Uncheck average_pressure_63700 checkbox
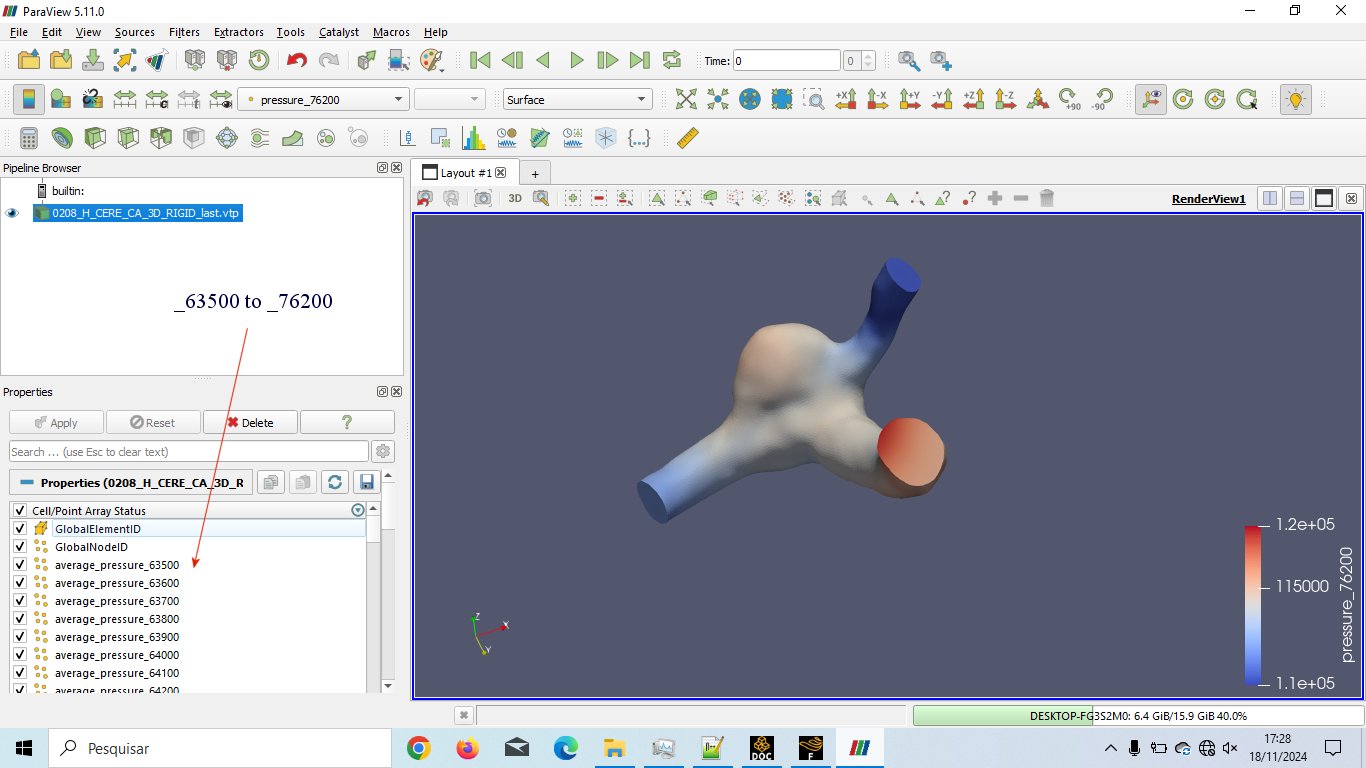The image size is (1366, 768). point(20,600)
